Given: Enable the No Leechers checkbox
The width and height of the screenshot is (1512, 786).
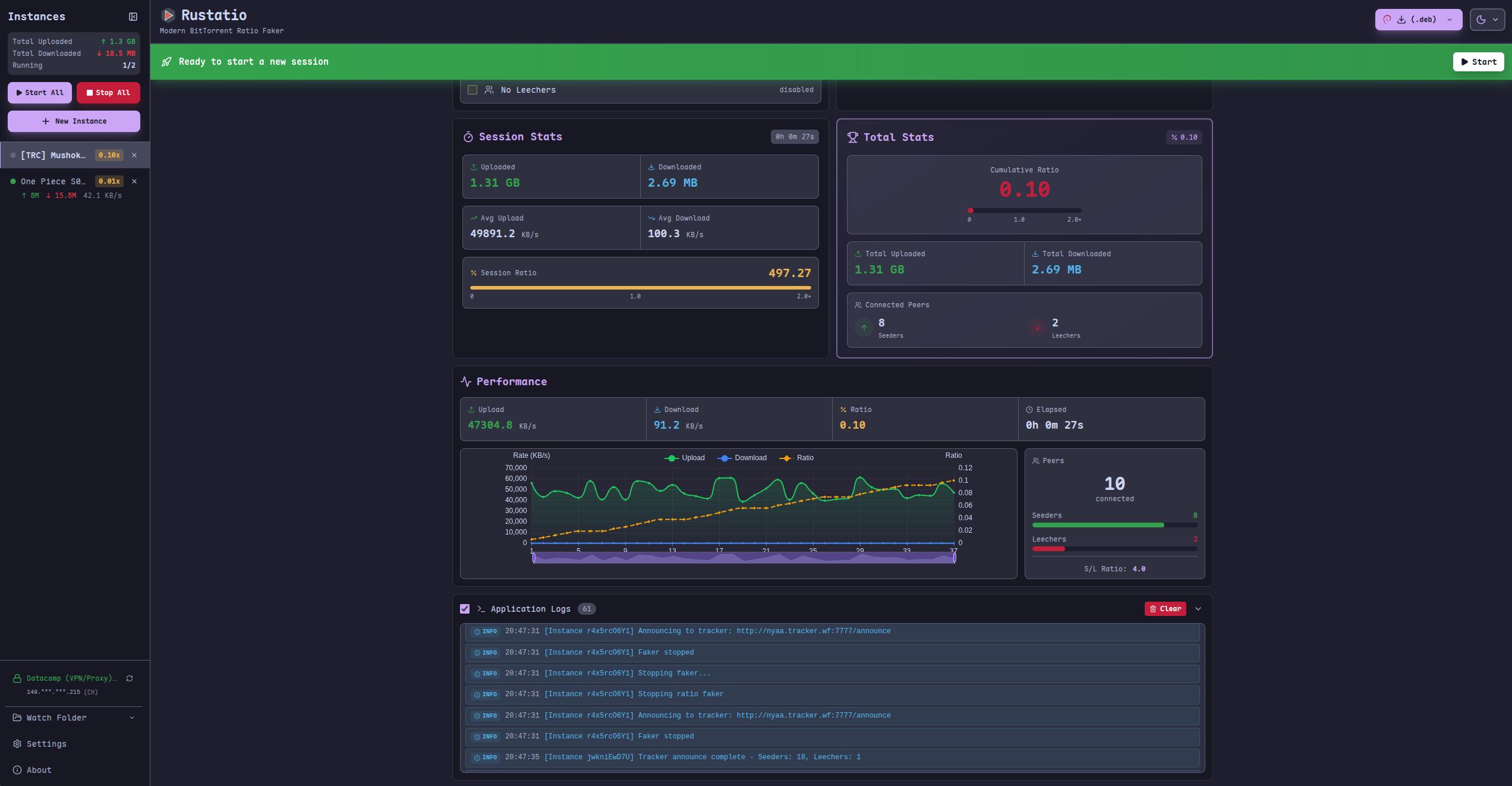Looking at the screenshot, I should [x=472, y=90].
